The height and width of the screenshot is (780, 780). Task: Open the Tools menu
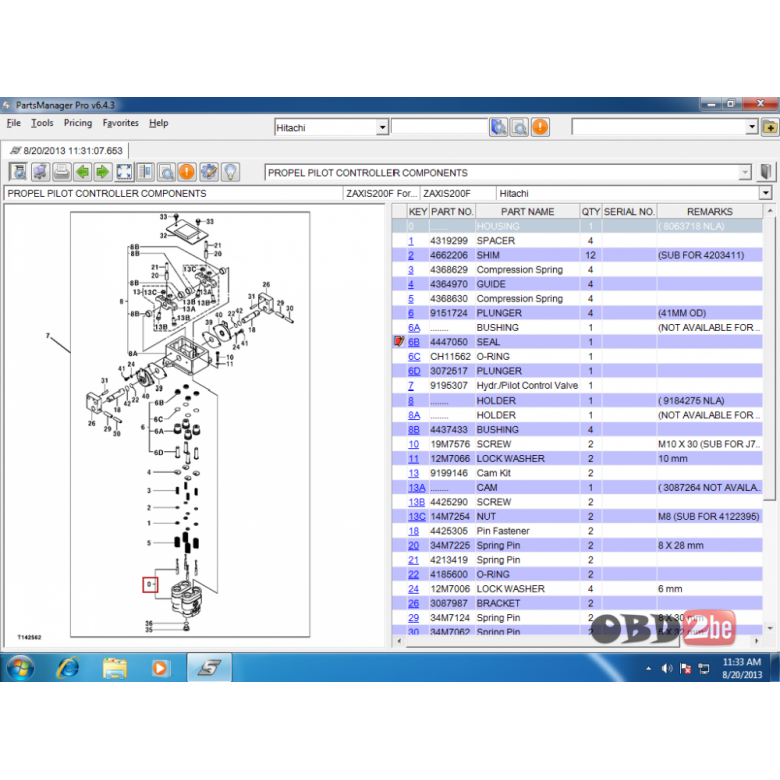coord(42,123)
